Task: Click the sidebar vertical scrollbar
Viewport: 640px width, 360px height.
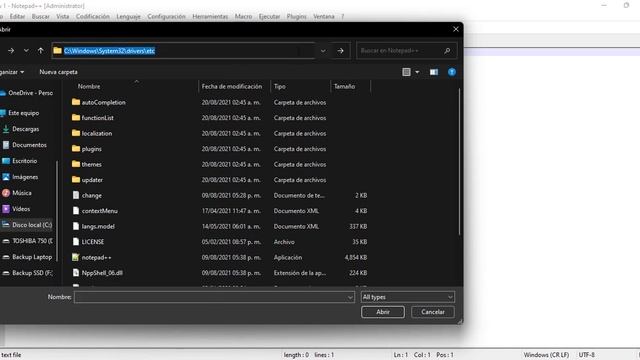Action: point(57,210)
